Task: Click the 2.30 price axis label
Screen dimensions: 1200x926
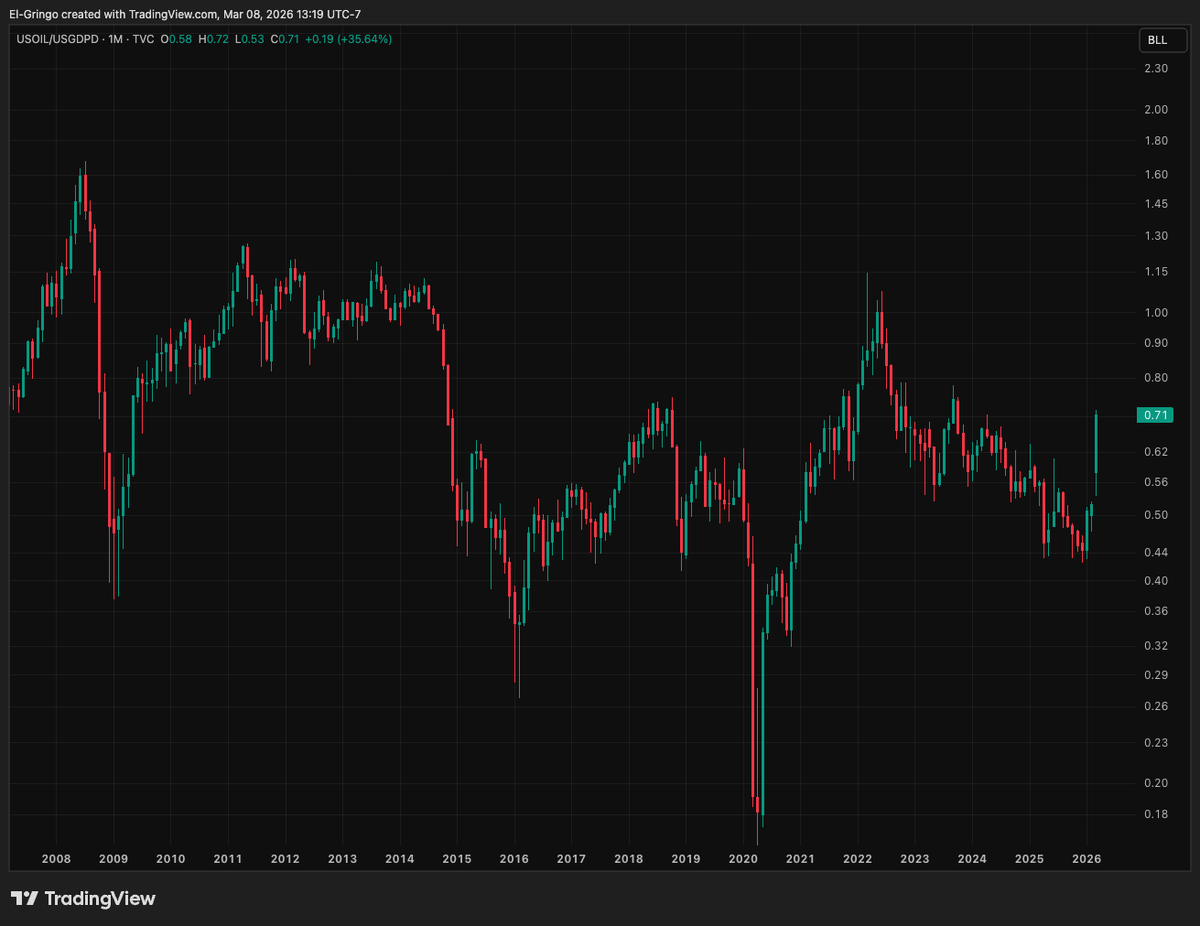Action: pyautogui.click(x=1157, y=68)
